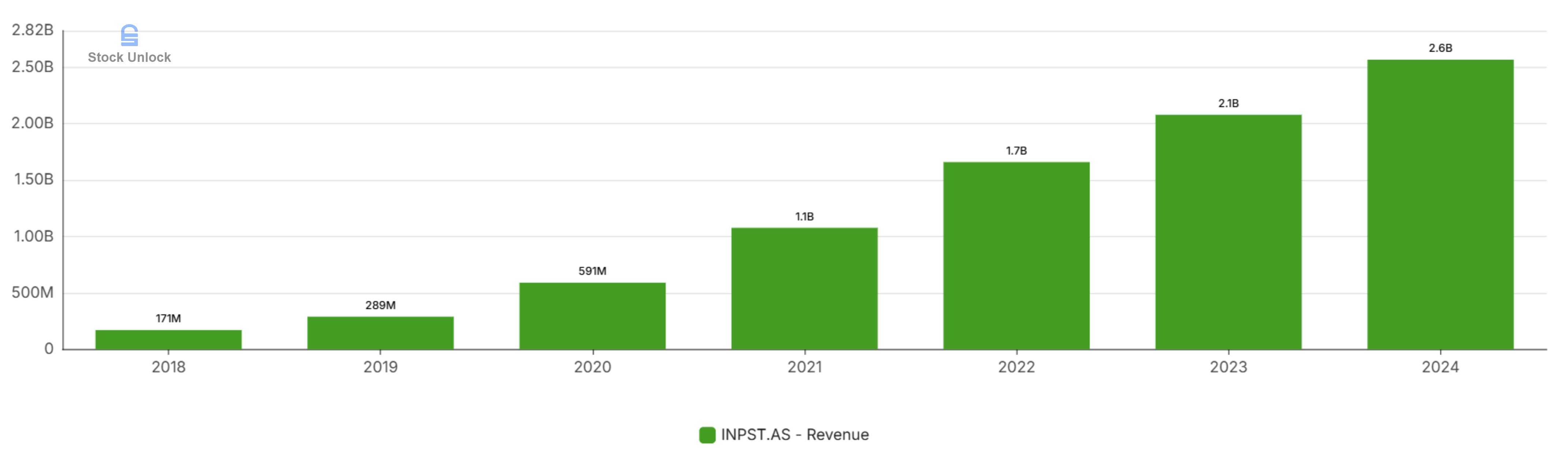Click the 289M data label

[x=380, y=305]
